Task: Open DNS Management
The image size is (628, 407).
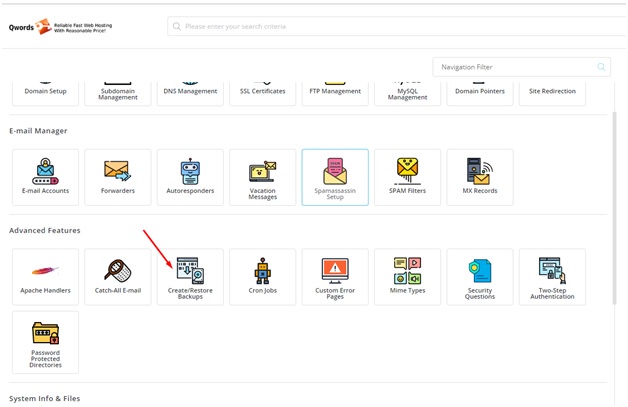Action: (x=190, y=90)
